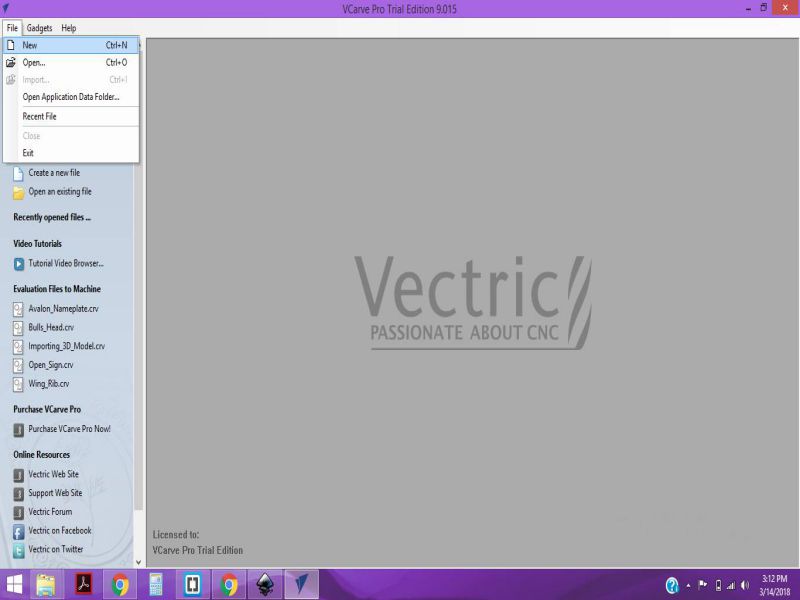The width and height of the screenshot is (800, 600).
Task: Open Bulls_Head.crv evaluation file
Action: pyautogui.click(x=51, y=328)
